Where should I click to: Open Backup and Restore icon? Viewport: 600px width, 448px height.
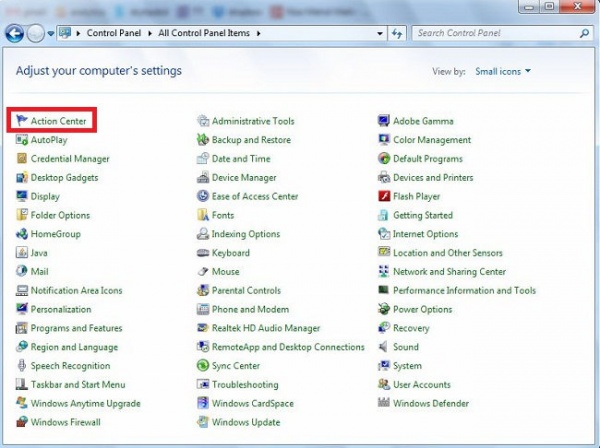[x=202, y=140]
